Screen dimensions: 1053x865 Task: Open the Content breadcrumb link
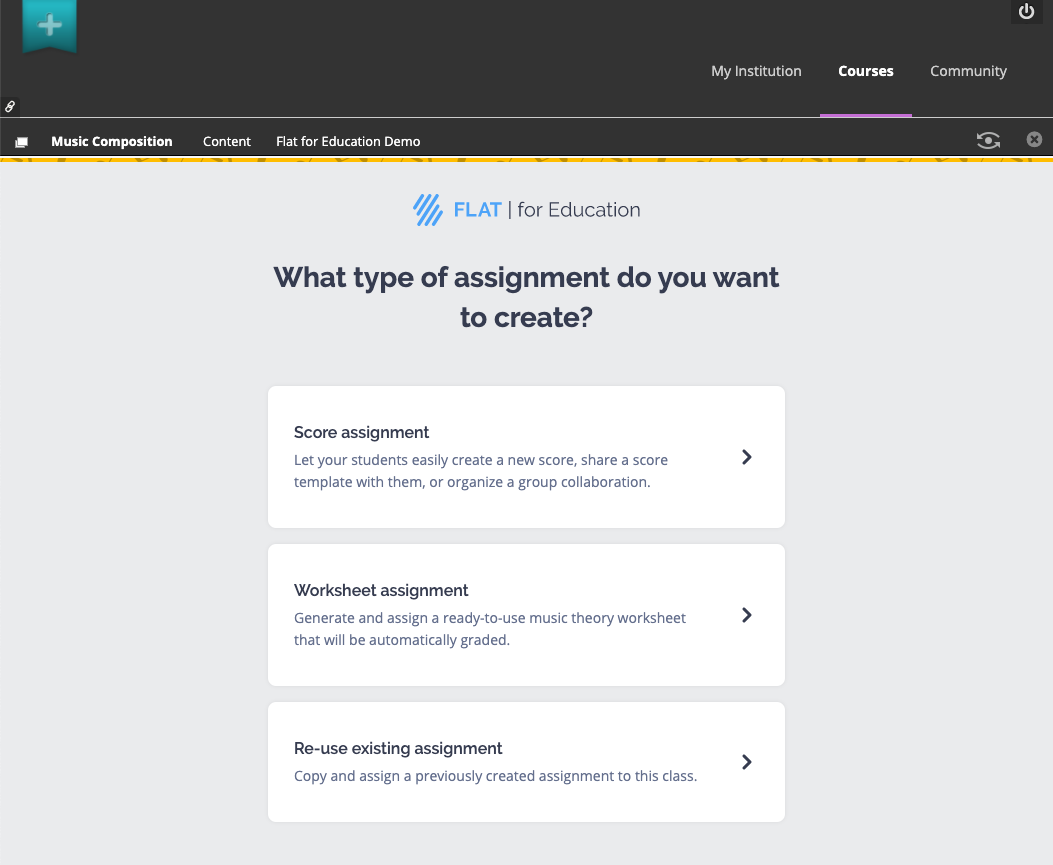tap(226, 141)
